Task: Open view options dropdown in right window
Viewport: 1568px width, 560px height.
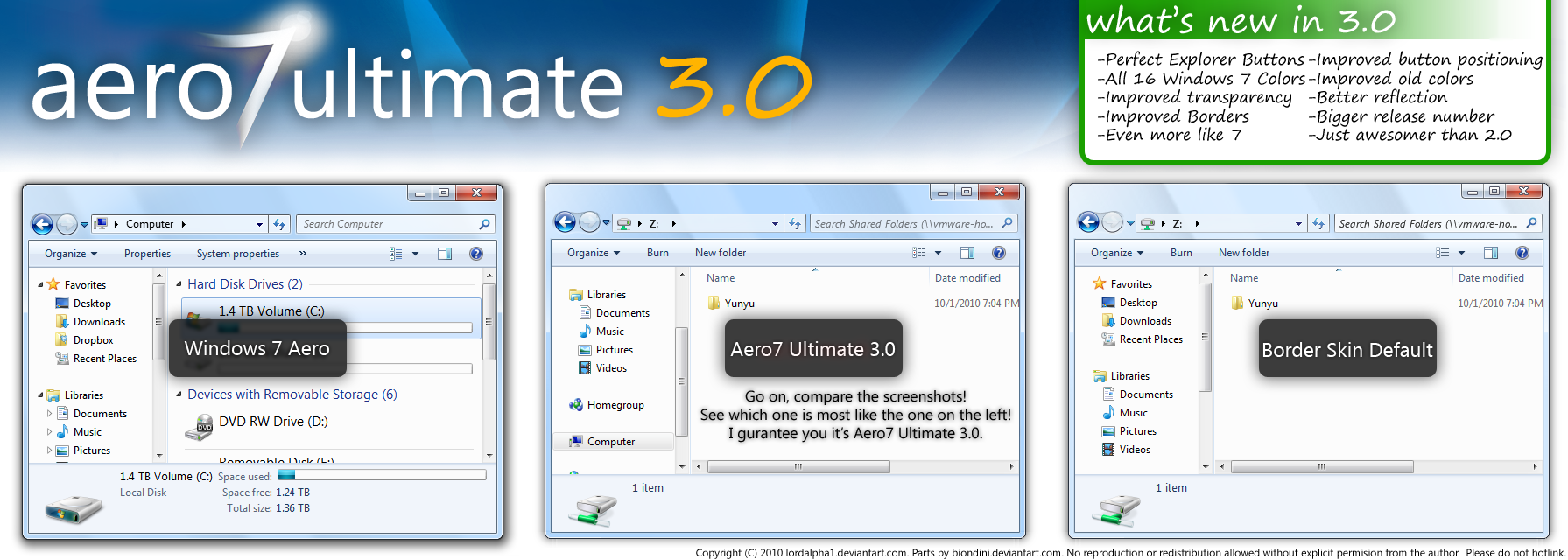Action: tap(1461, 253)
